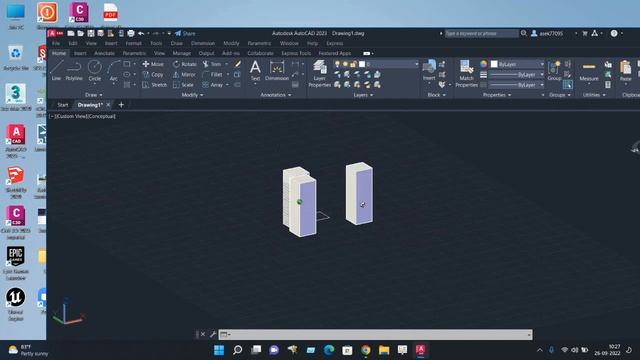Use the Stretch tool
Viewport: 640px width, 360px height.
154,85
